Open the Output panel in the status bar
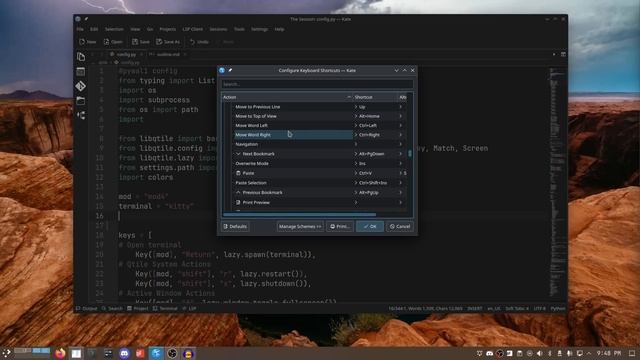 (x=87, y=309)
